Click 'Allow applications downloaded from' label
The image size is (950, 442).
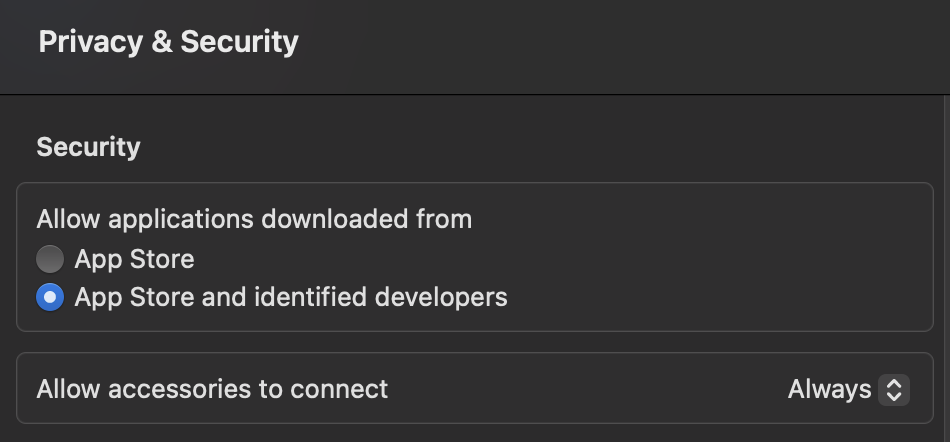coord(254,219)
